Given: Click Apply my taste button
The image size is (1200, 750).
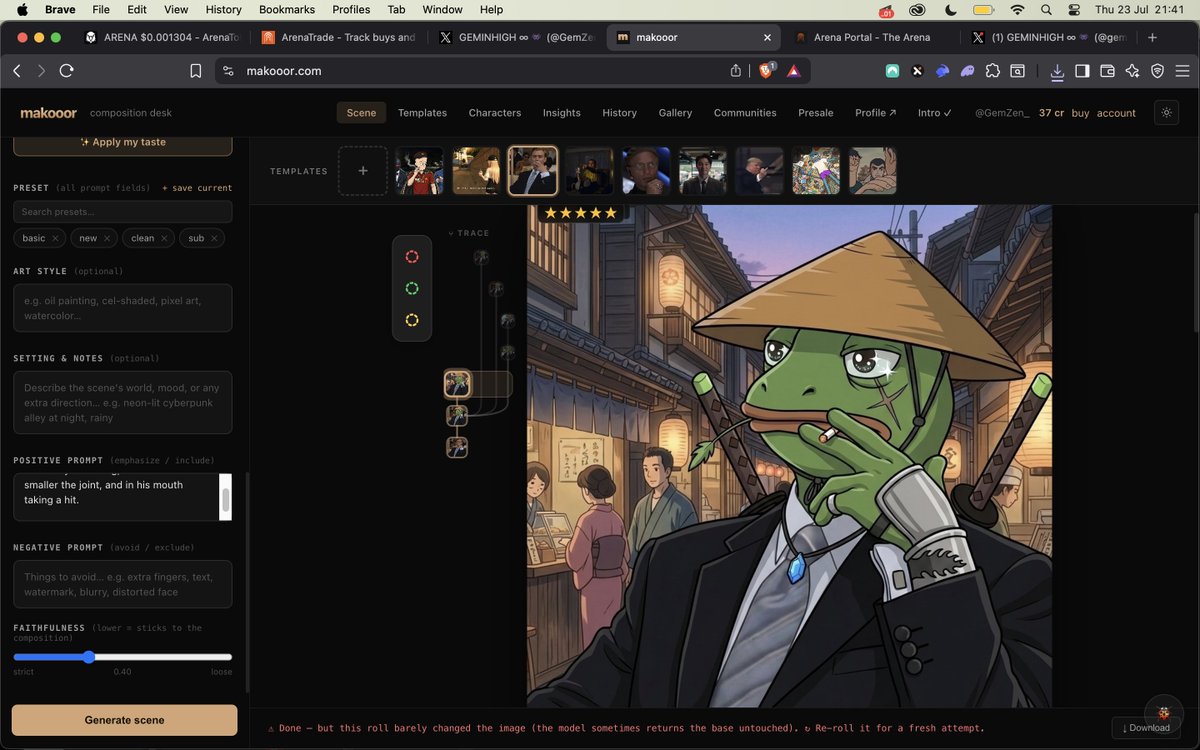Looking at the screenshot, I should point(123,142).
